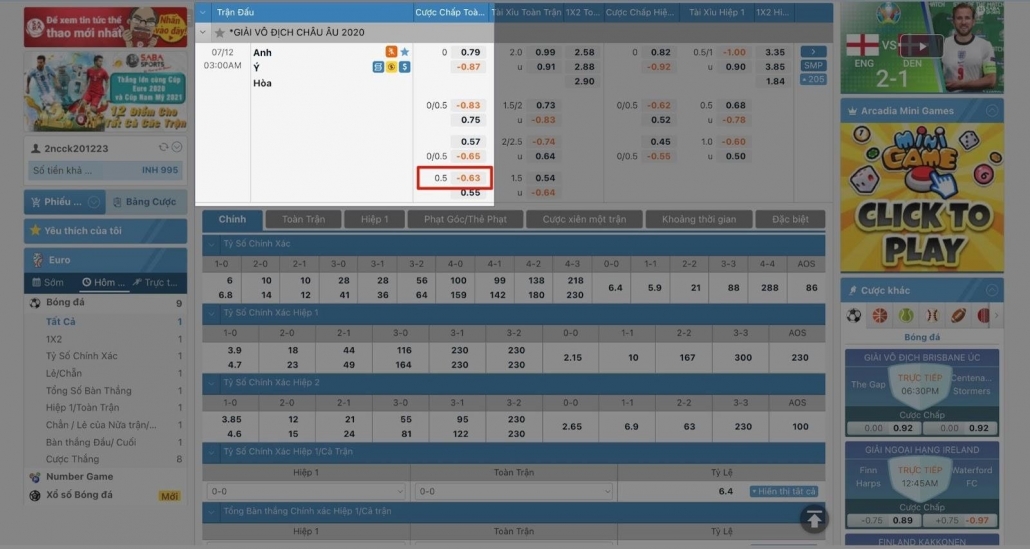Open the Đặc biệt tab
The width and height of the screenshot is (1030, 549).
coord(790,219)
